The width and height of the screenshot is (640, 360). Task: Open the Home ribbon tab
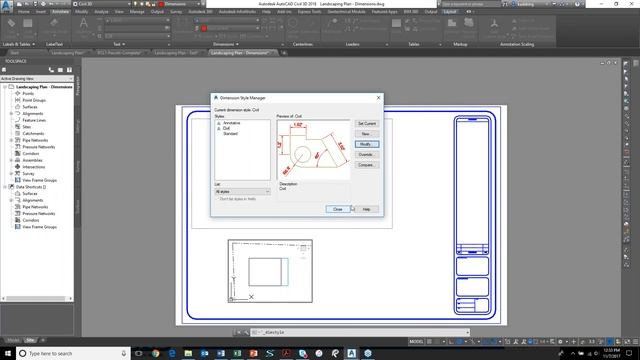(24, 12)
